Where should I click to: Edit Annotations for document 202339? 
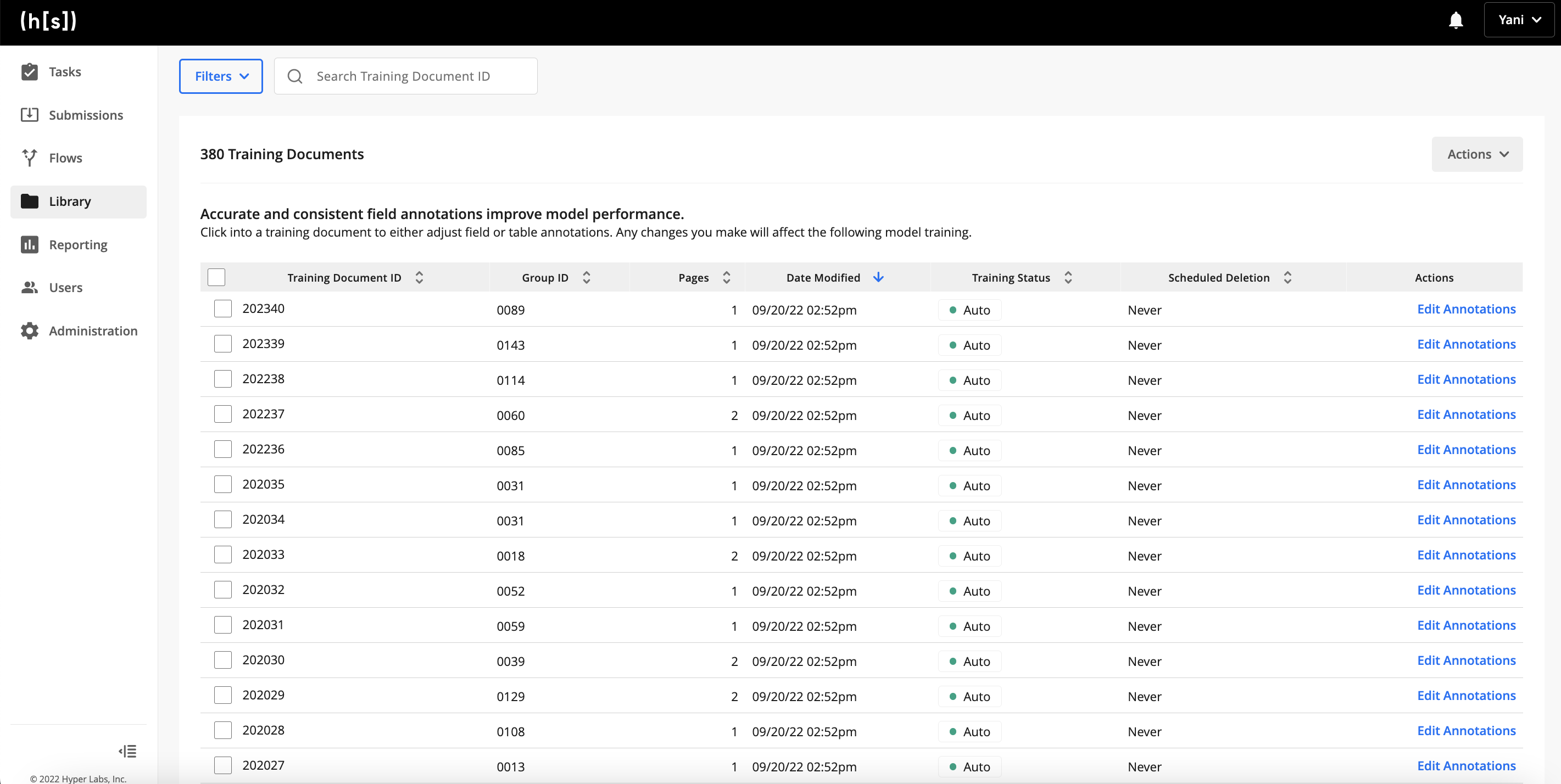[1466, 344]
